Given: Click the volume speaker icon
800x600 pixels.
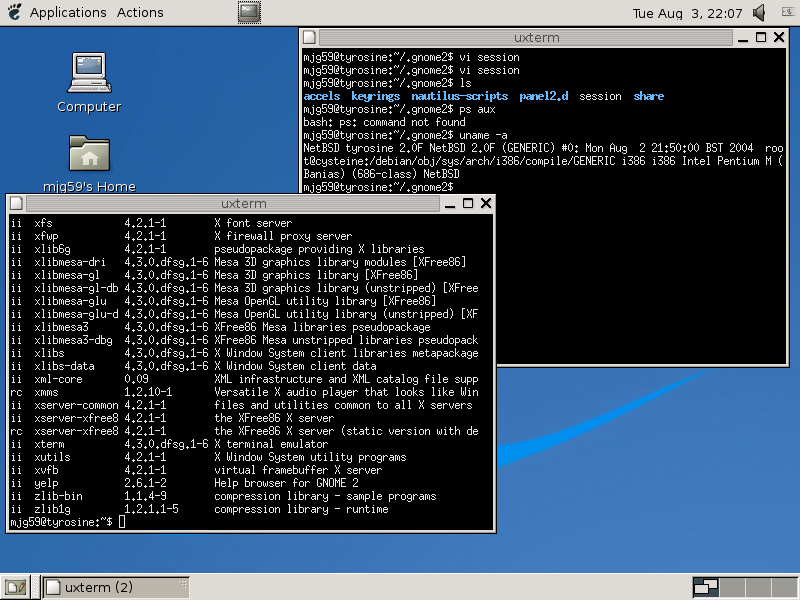Looking at the screenshot, I should (x=760, y=13).
